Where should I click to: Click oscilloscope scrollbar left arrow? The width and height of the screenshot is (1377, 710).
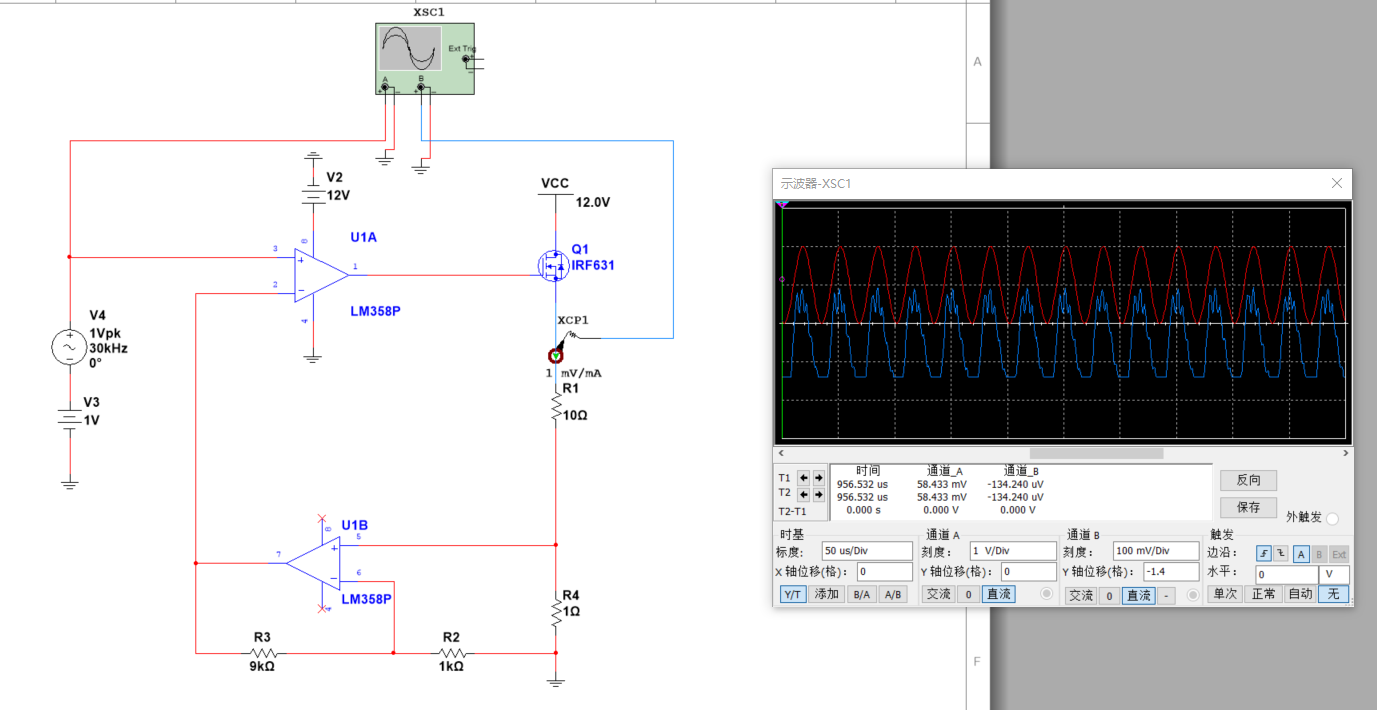(x=781, y=453)
